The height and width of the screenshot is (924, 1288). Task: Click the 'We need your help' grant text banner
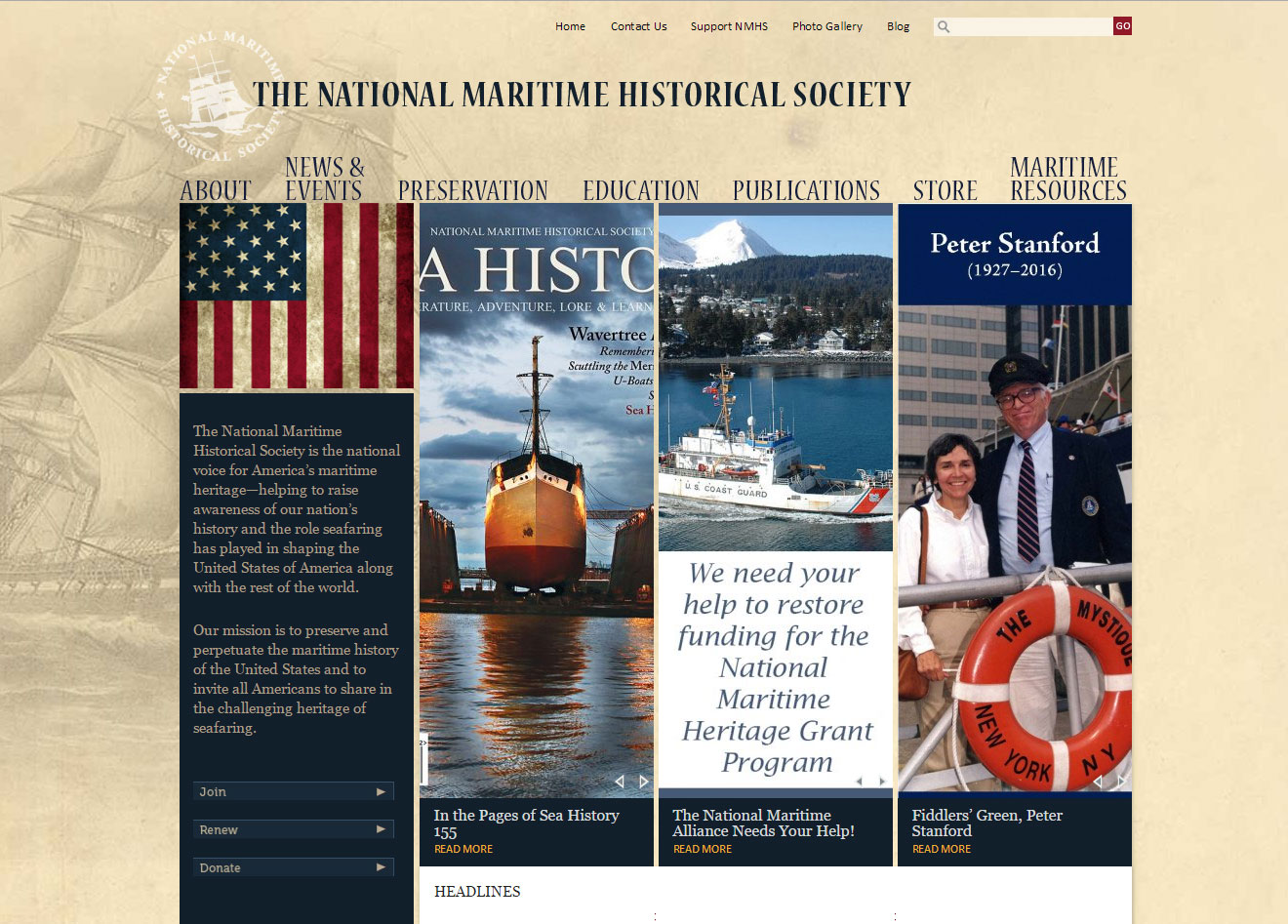click(x=776, y=668)
